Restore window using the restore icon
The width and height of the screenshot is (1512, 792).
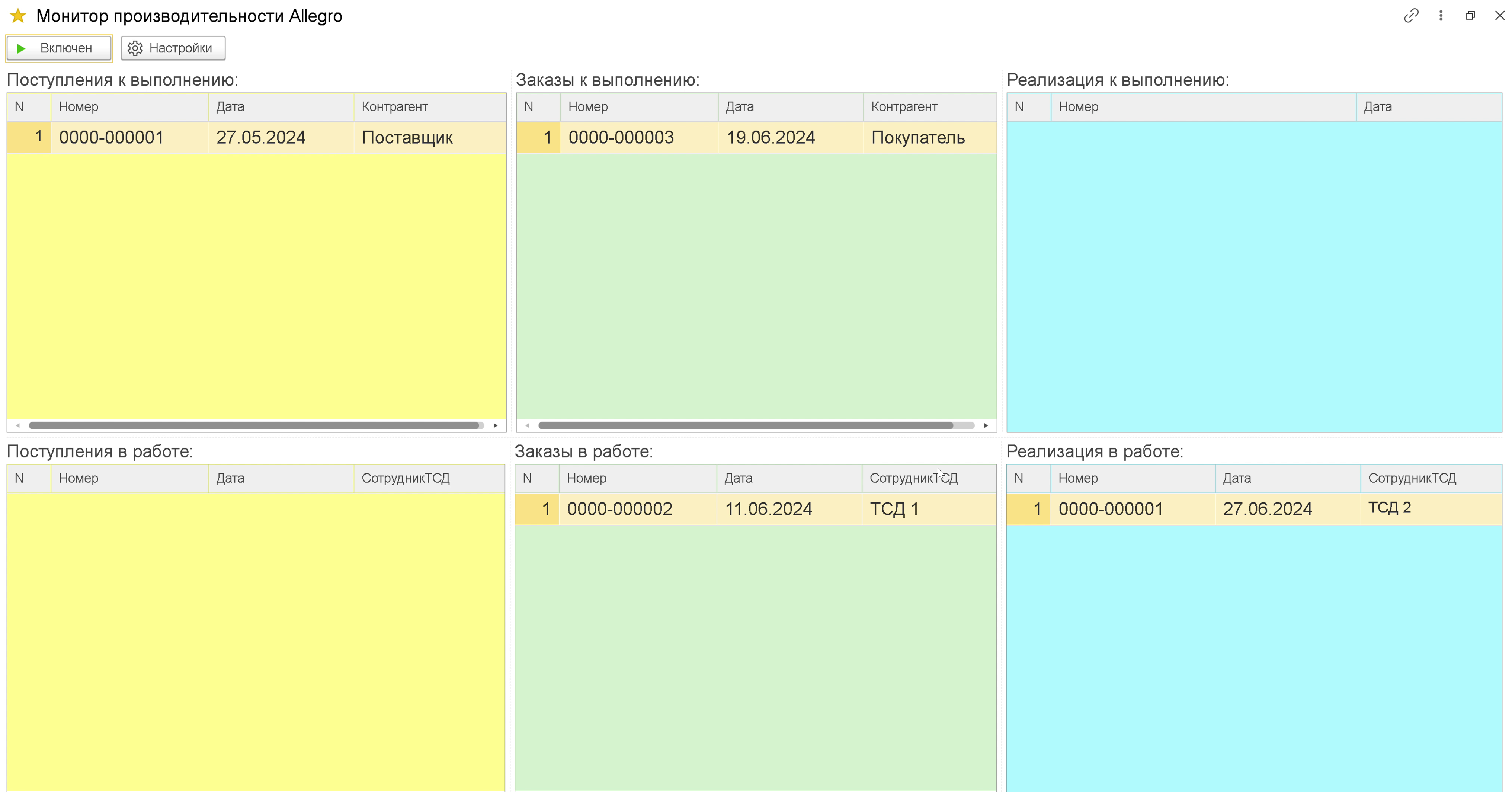point(1470,16)
